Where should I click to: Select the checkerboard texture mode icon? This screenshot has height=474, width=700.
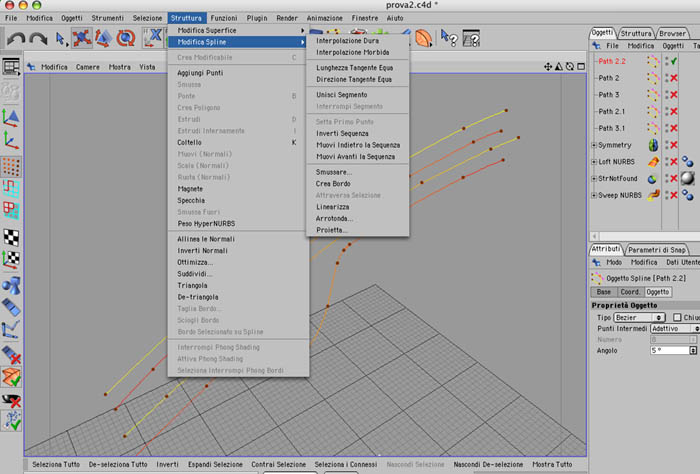click(11, 237)
